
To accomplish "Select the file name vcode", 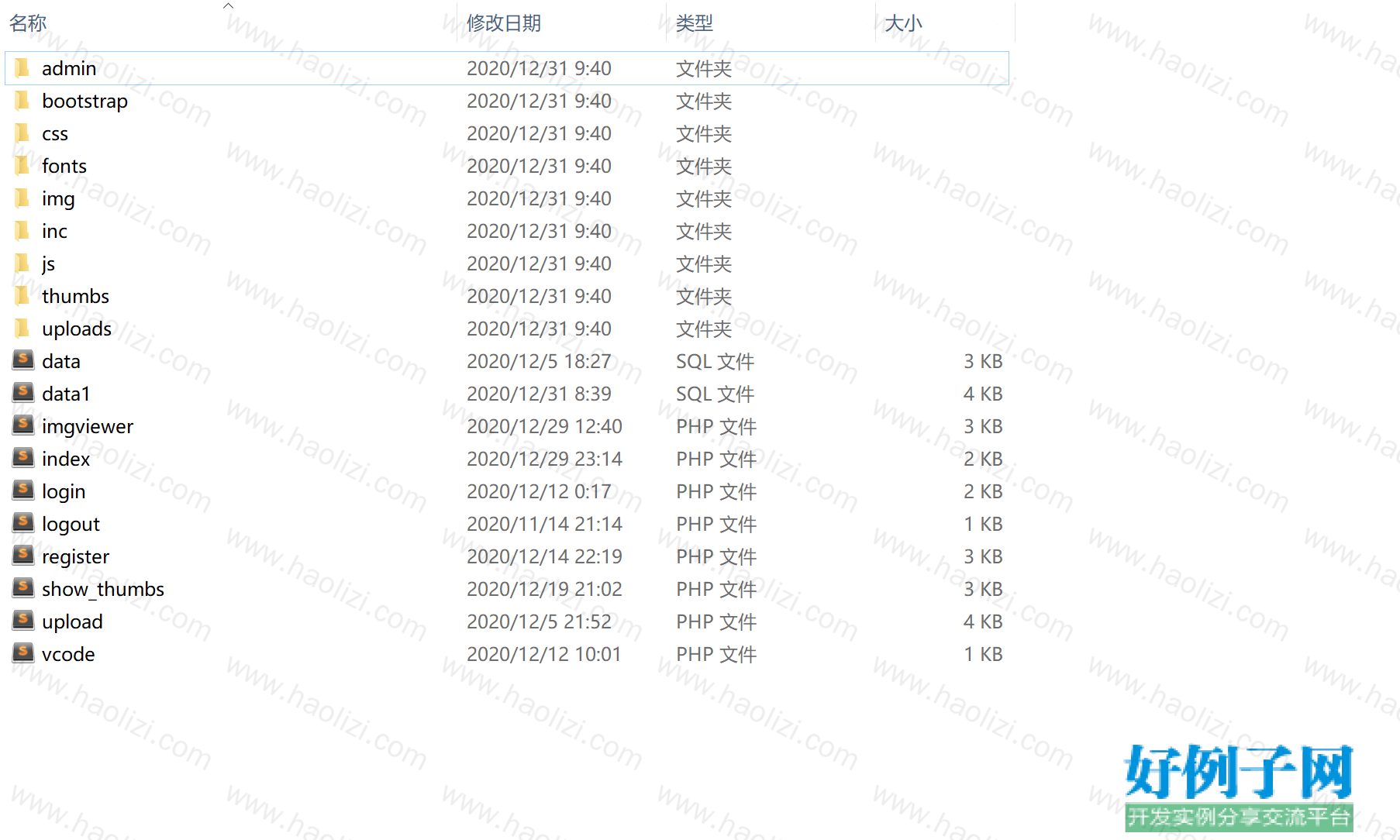I will pos(68,654).
